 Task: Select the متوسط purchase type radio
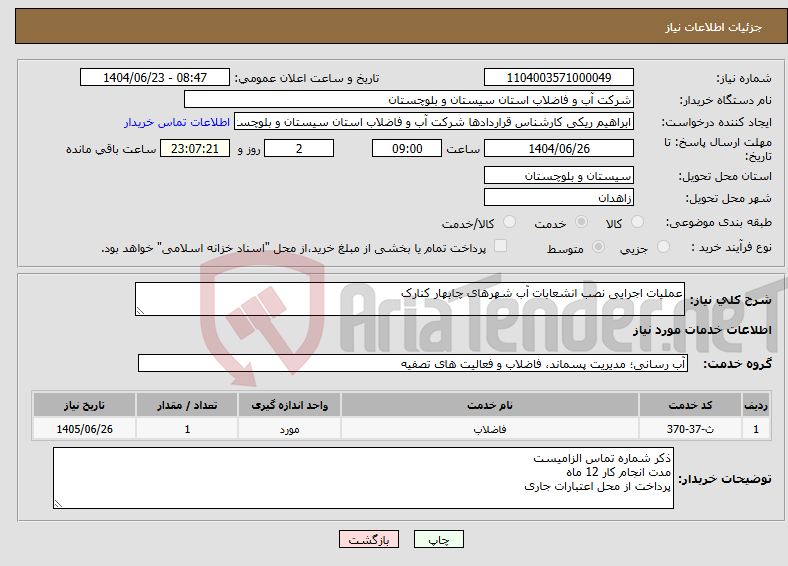pos(598,247)
